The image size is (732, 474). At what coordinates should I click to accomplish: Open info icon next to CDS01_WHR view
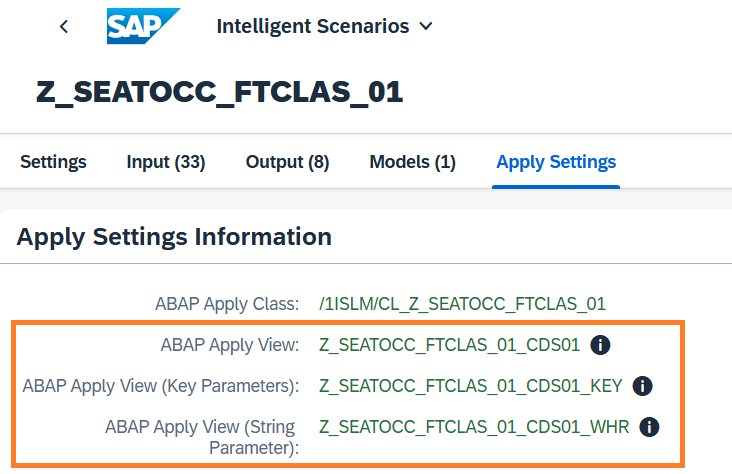(x=649, y=427)
